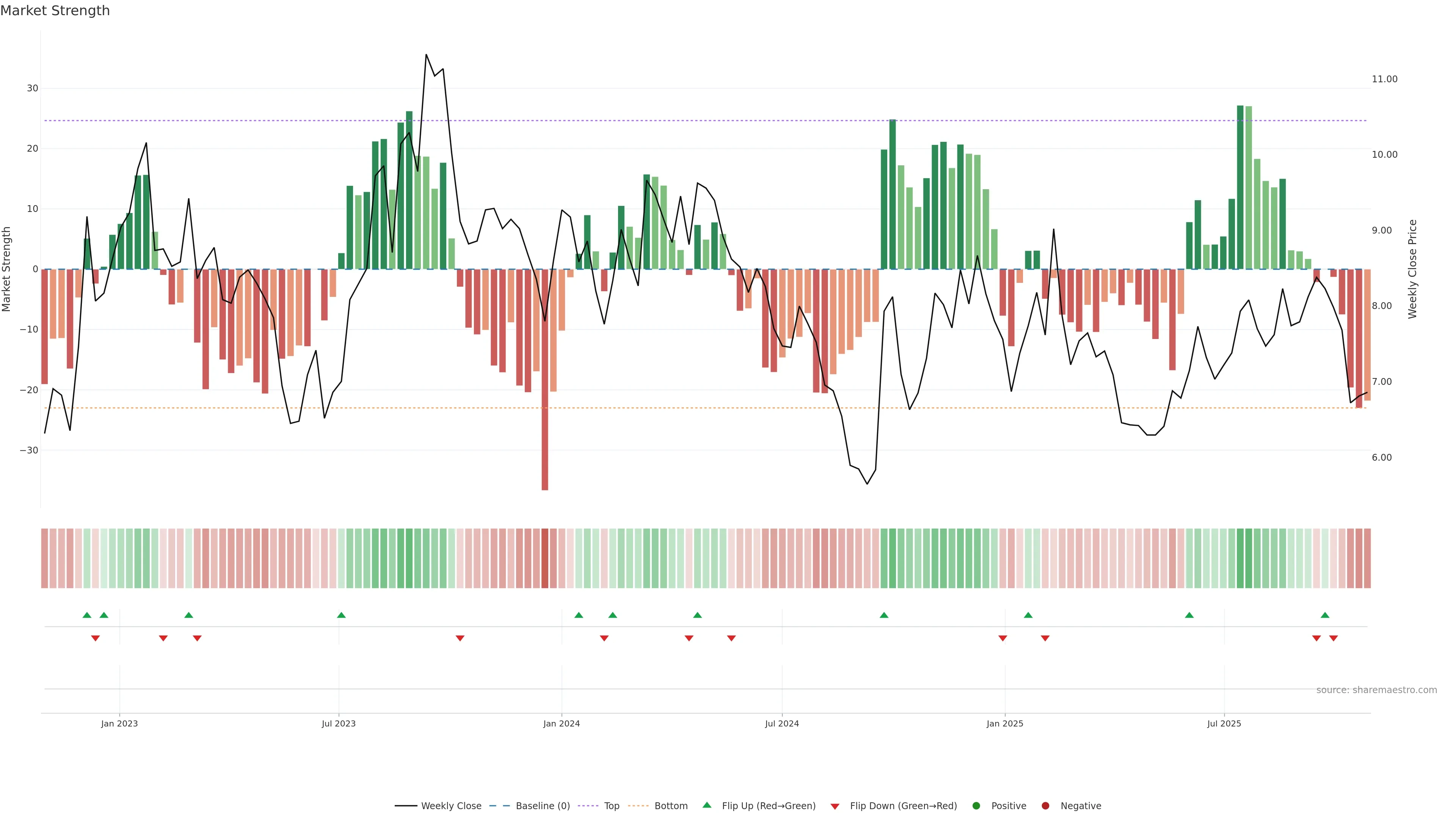The height and width of the screenshot is (819, 1456).
Task: Click the flip-up triangle near Jul 2023
Action: (341, 615)
